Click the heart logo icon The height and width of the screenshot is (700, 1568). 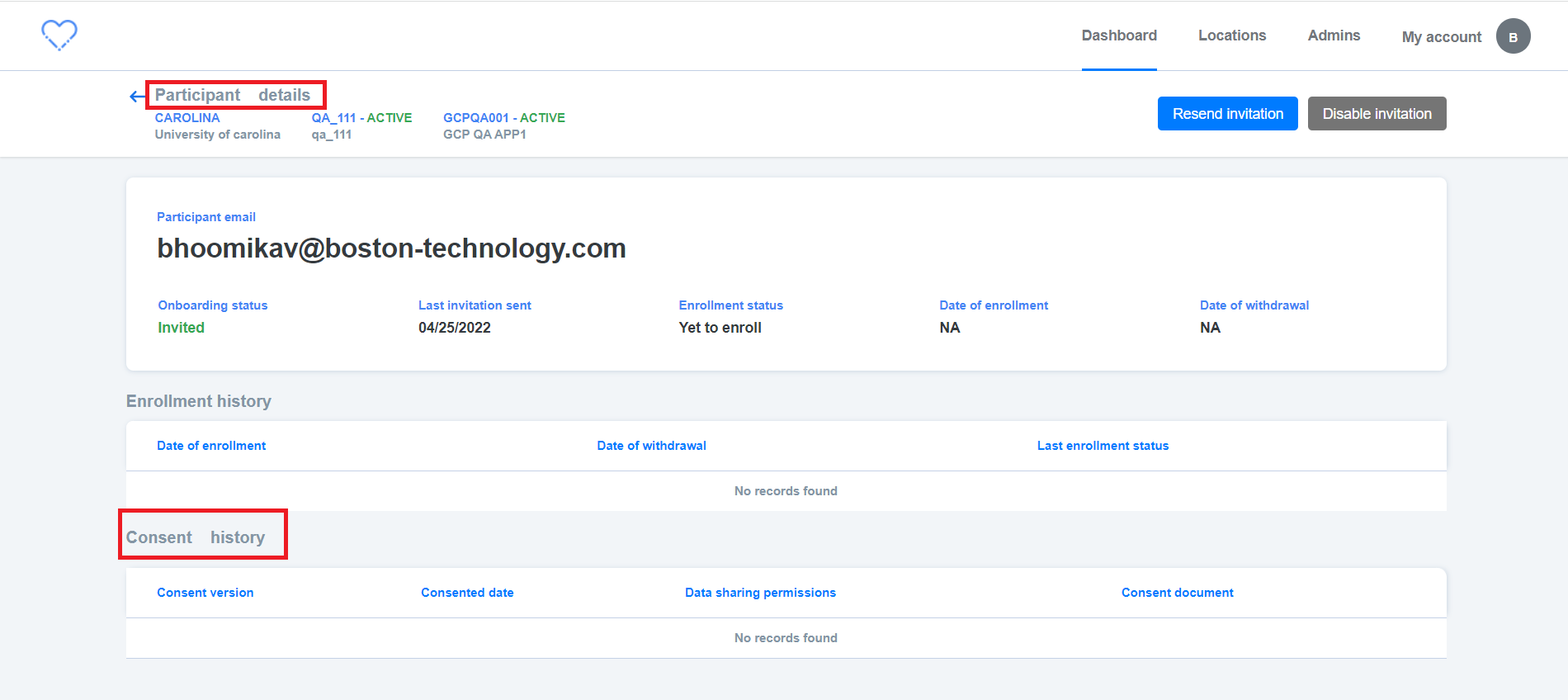(59, 35)
